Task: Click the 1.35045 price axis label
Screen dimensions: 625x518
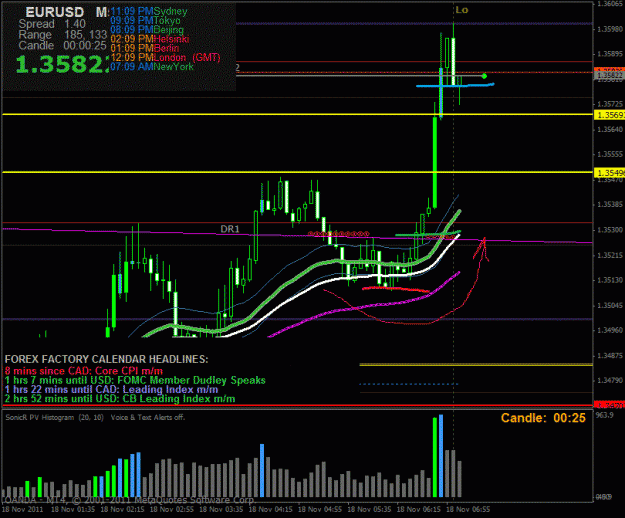Action: 609,306
